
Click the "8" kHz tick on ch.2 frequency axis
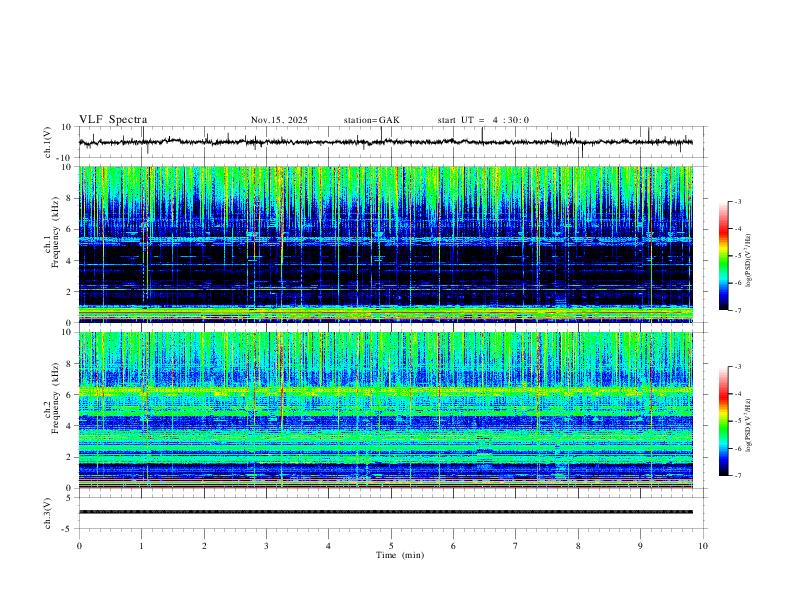pos(69,364)
